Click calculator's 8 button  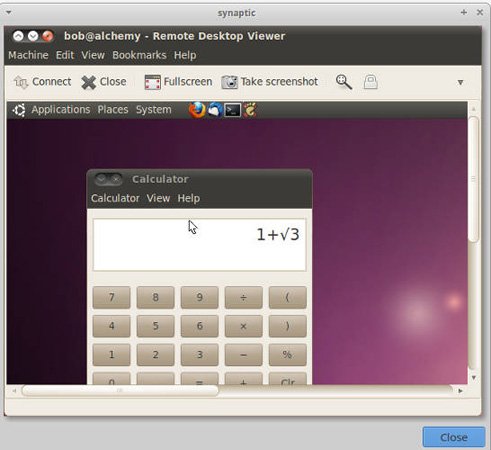tap(155, 297)
